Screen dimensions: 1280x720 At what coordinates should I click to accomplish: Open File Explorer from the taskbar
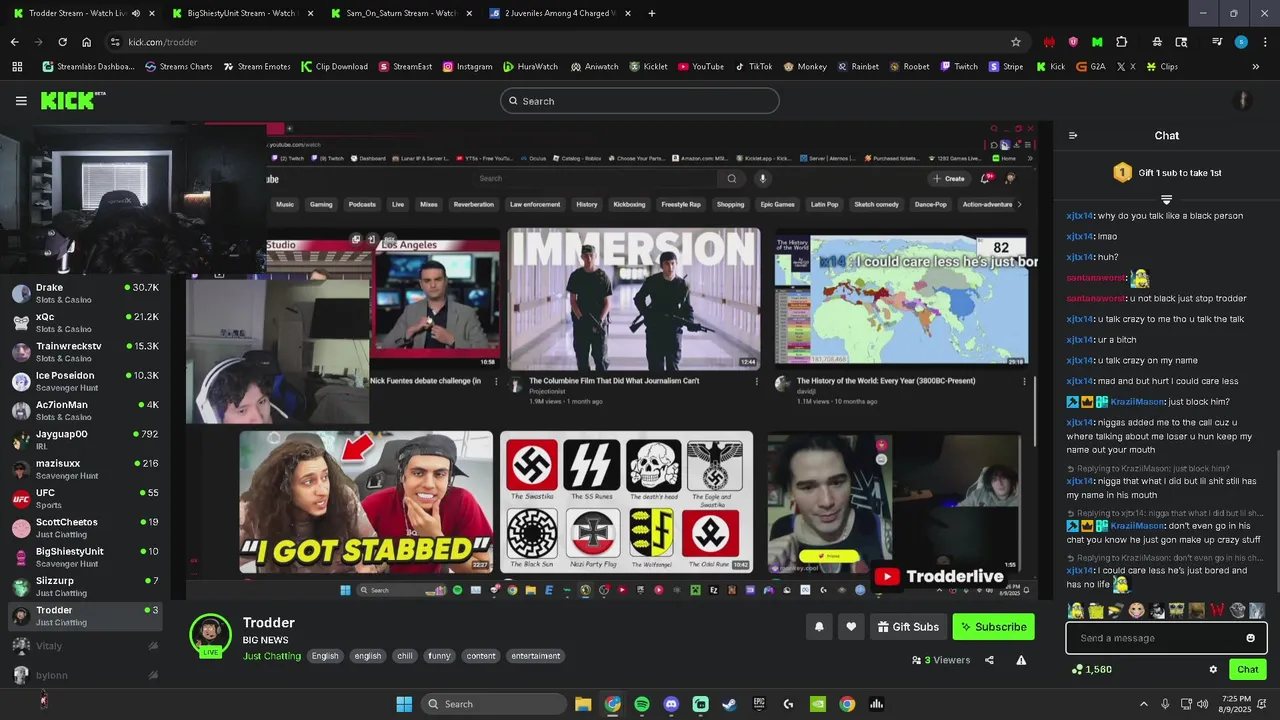pyautogui.click(x=583, y=704)
